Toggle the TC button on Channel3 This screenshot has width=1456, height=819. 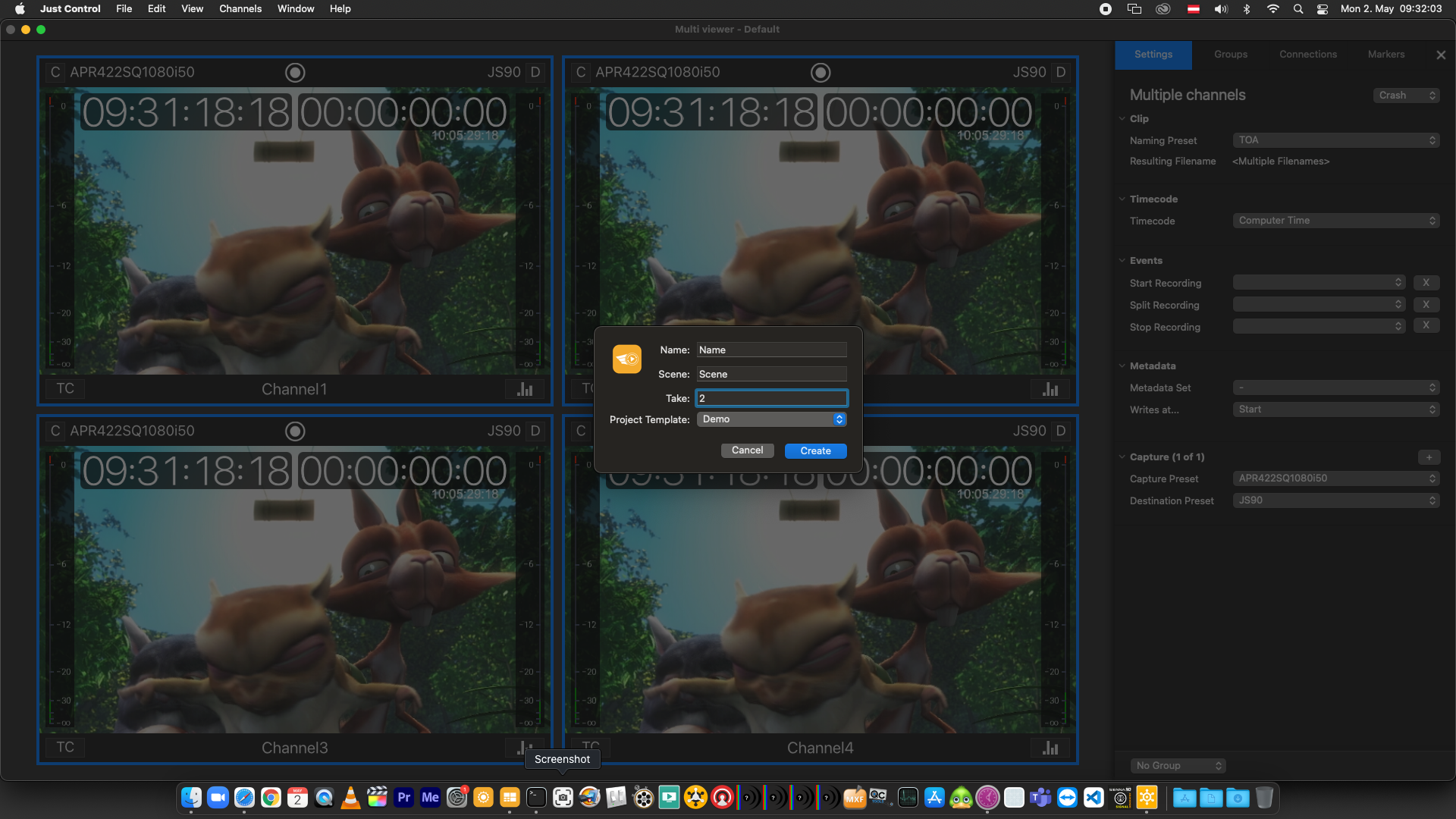65,748
